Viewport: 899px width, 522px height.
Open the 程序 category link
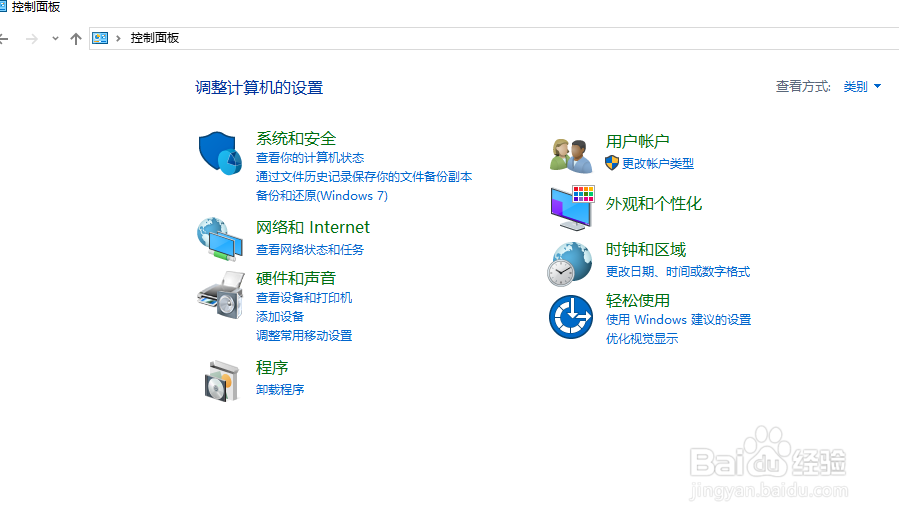pyautogui.click(x=272, y=368)
